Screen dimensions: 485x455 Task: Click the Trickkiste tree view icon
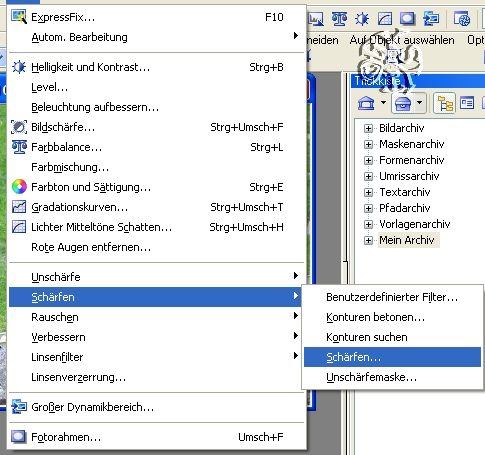pos(445,103)
